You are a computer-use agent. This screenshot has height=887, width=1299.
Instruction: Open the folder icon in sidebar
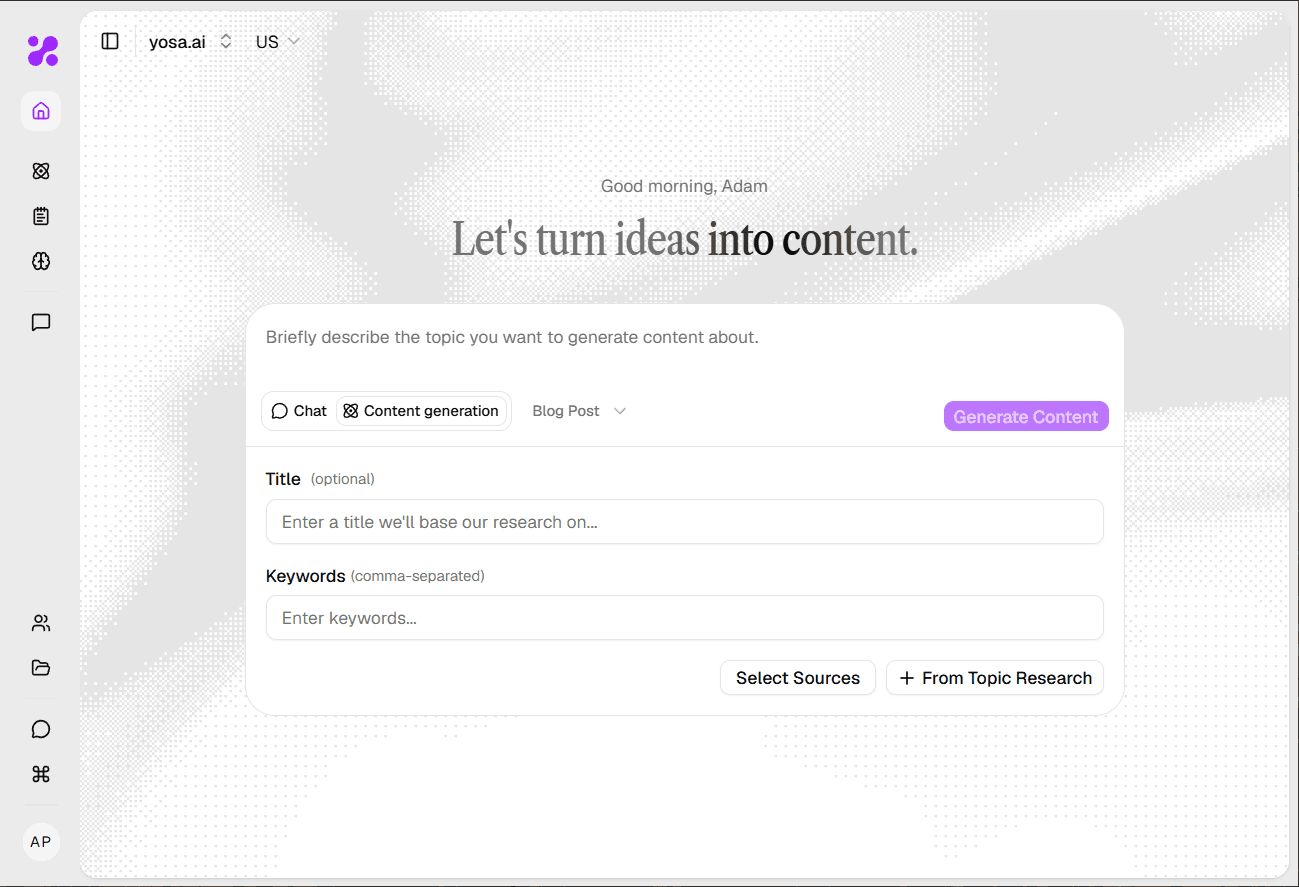[x=41, y=668]
